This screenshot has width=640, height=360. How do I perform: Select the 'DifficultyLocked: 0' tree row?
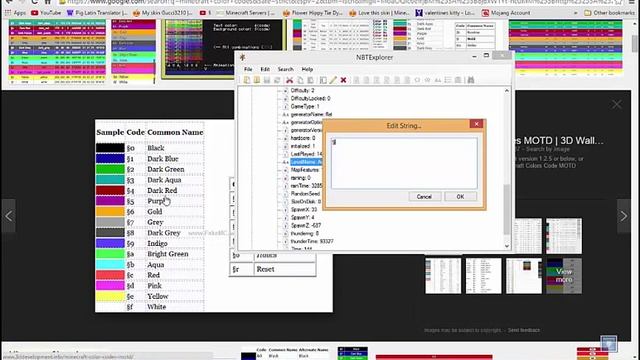pyautogui.click(x=311, y=98)
